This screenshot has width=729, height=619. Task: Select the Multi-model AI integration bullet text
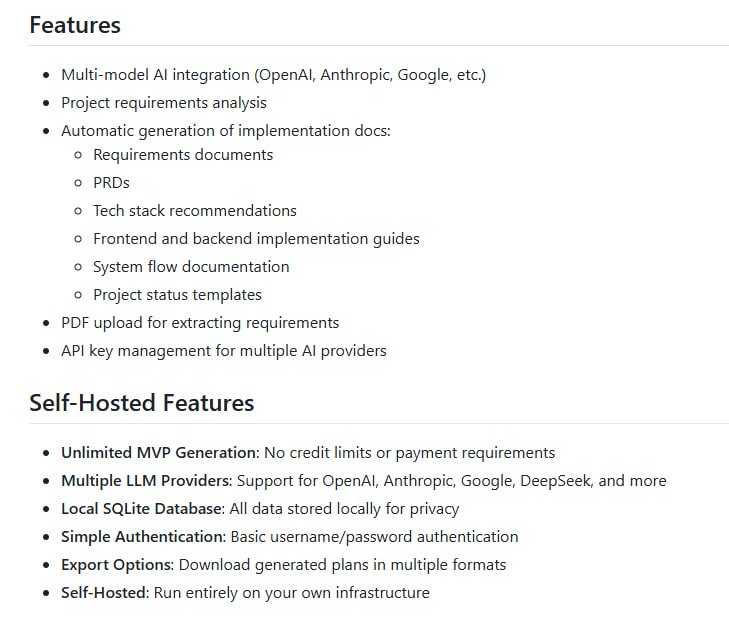pyautogui.click(x=273, y=75)
